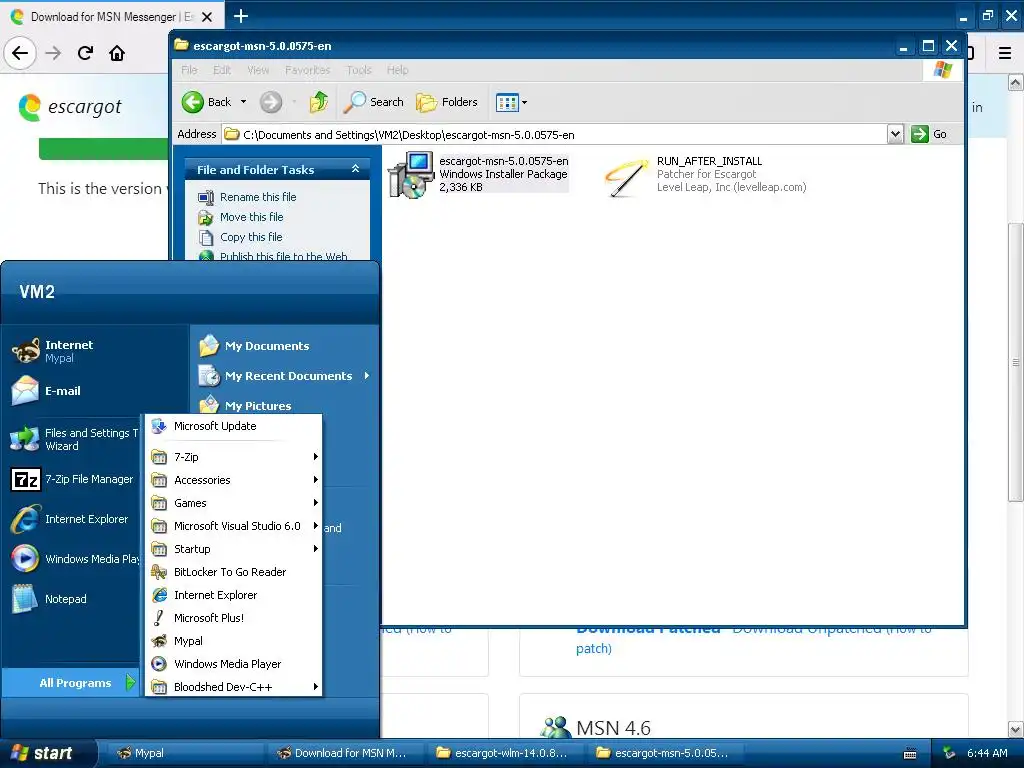The image size is (1024, 768).
Task: Open Notepad from the Start menu
Action: pos(48,599)
